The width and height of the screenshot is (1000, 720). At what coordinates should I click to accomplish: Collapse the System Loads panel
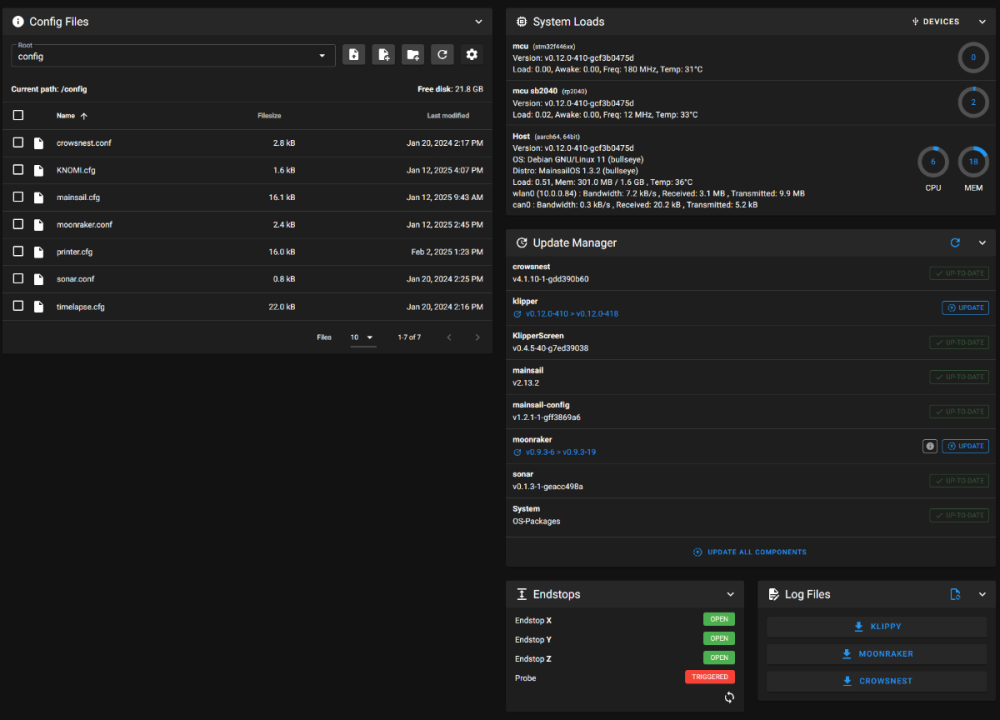coord(982,22)
